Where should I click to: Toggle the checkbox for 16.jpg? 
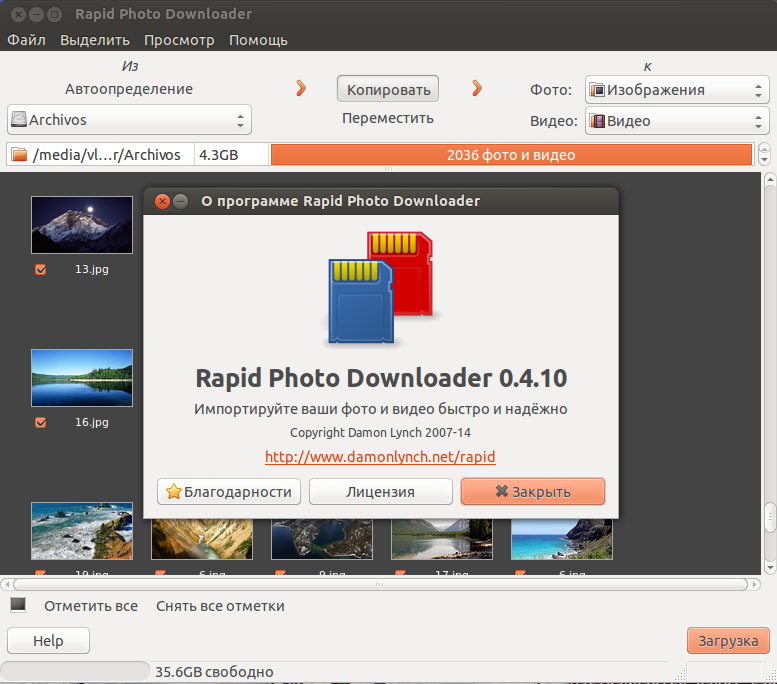click(41, 422)
